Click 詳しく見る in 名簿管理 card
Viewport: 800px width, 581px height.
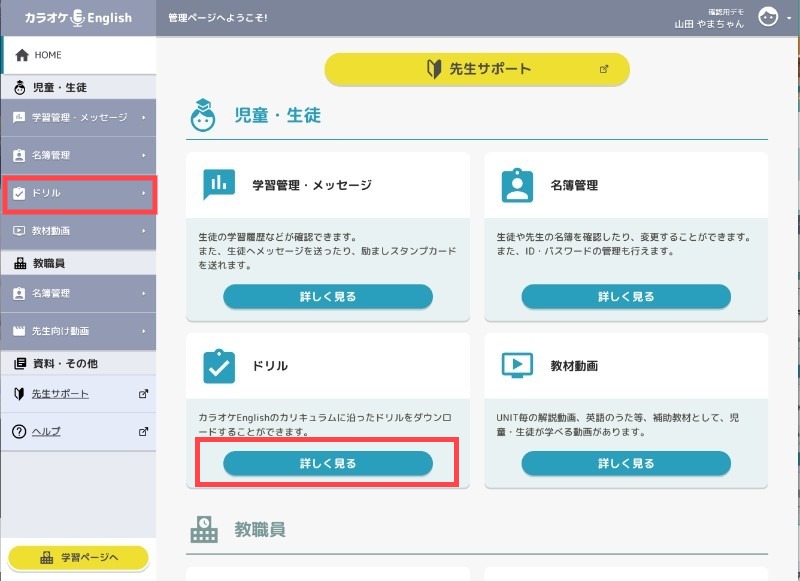626,296
